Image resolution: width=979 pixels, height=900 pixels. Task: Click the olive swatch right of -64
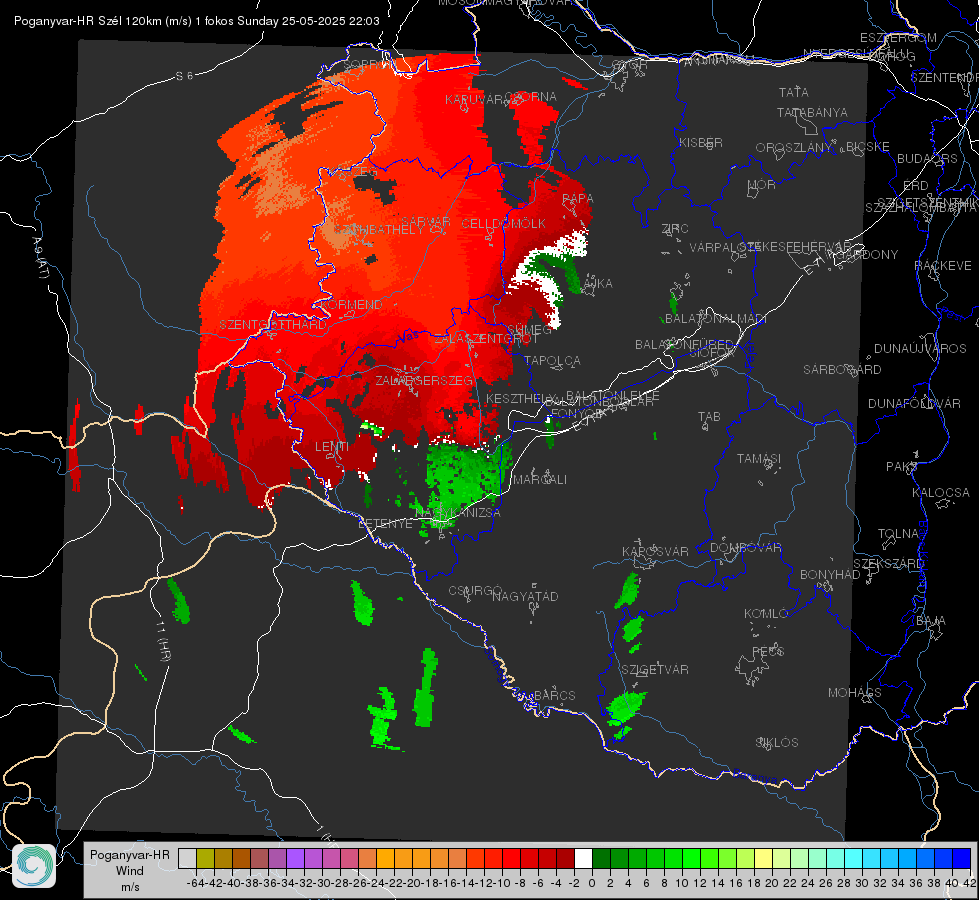(x=205, y=858)
